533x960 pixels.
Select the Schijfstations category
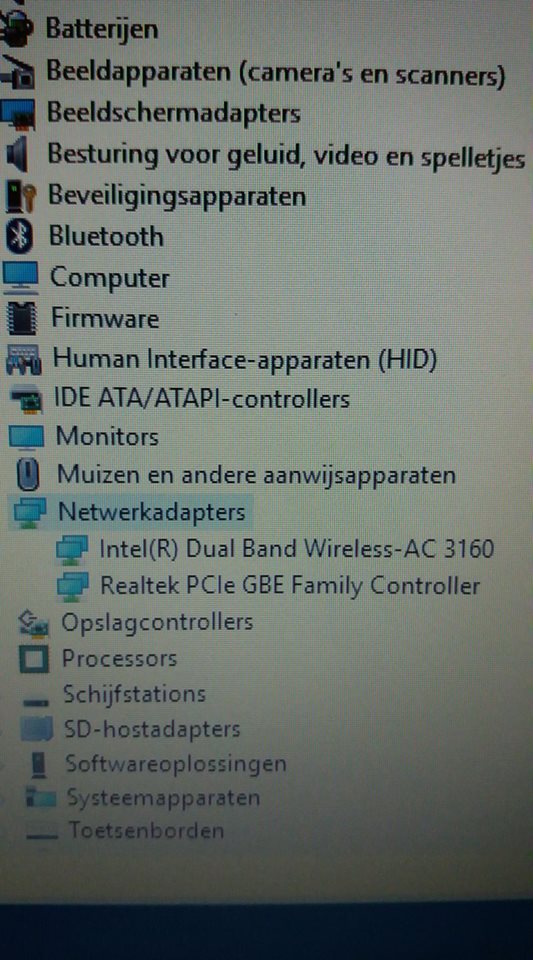click(x=134, y=694)
